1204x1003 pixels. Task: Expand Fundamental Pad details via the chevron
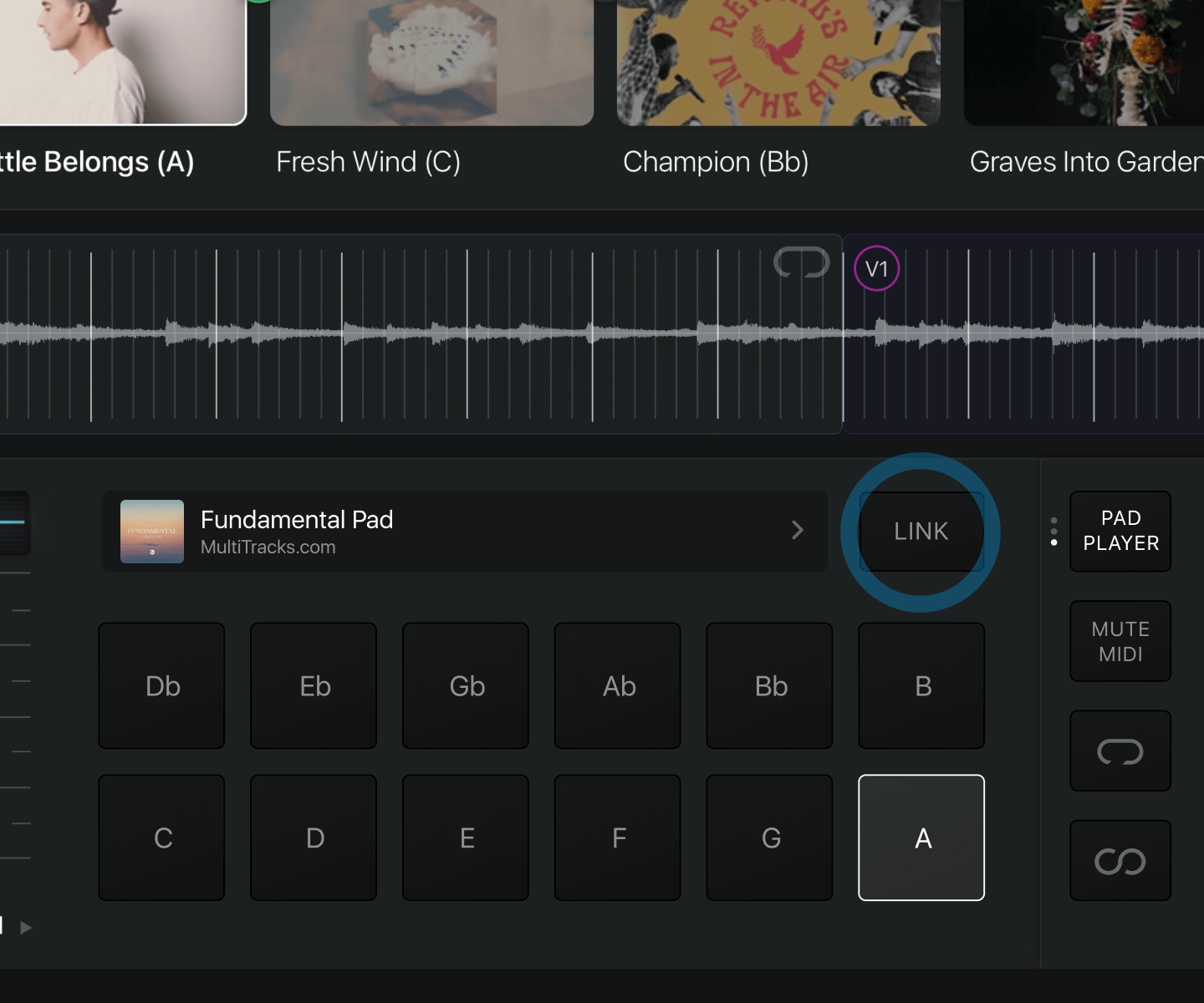798,532
